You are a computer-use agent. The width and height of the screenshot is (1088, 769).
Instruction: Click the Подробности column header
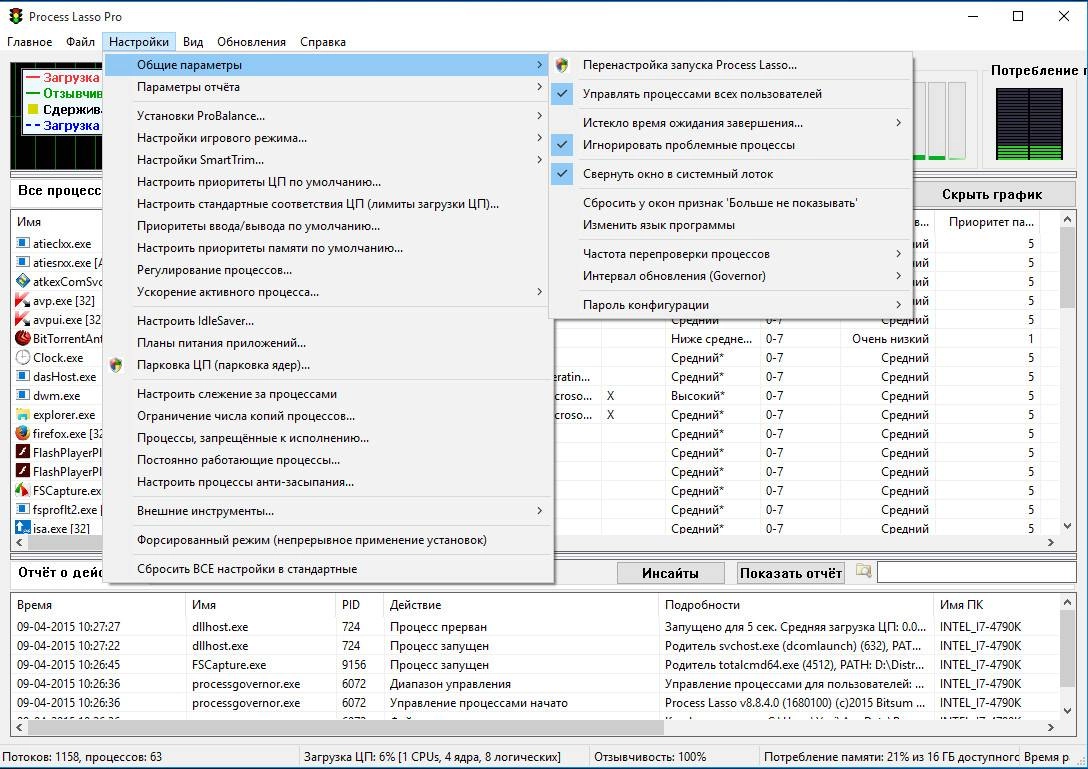tap(795, 605)
